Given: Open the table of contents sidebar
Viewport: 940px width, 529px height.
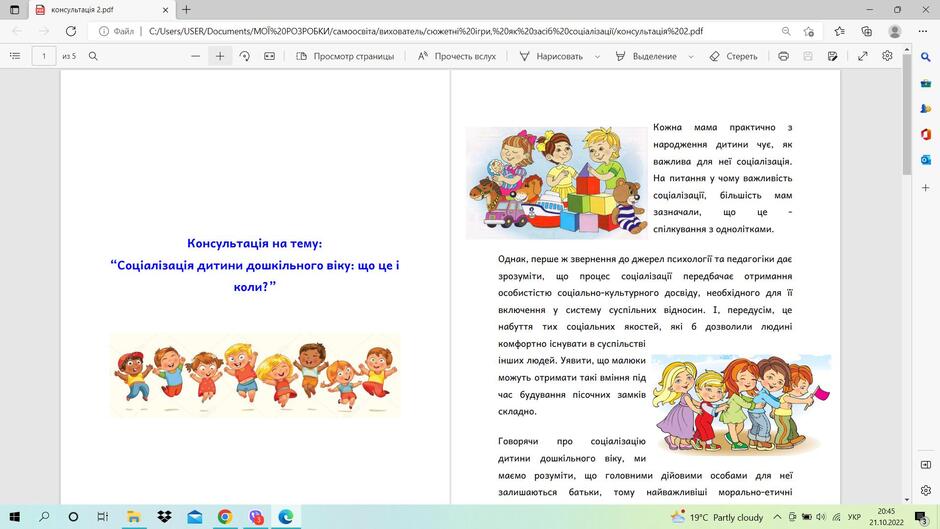Looking at the screenshot, I should 15,56.
